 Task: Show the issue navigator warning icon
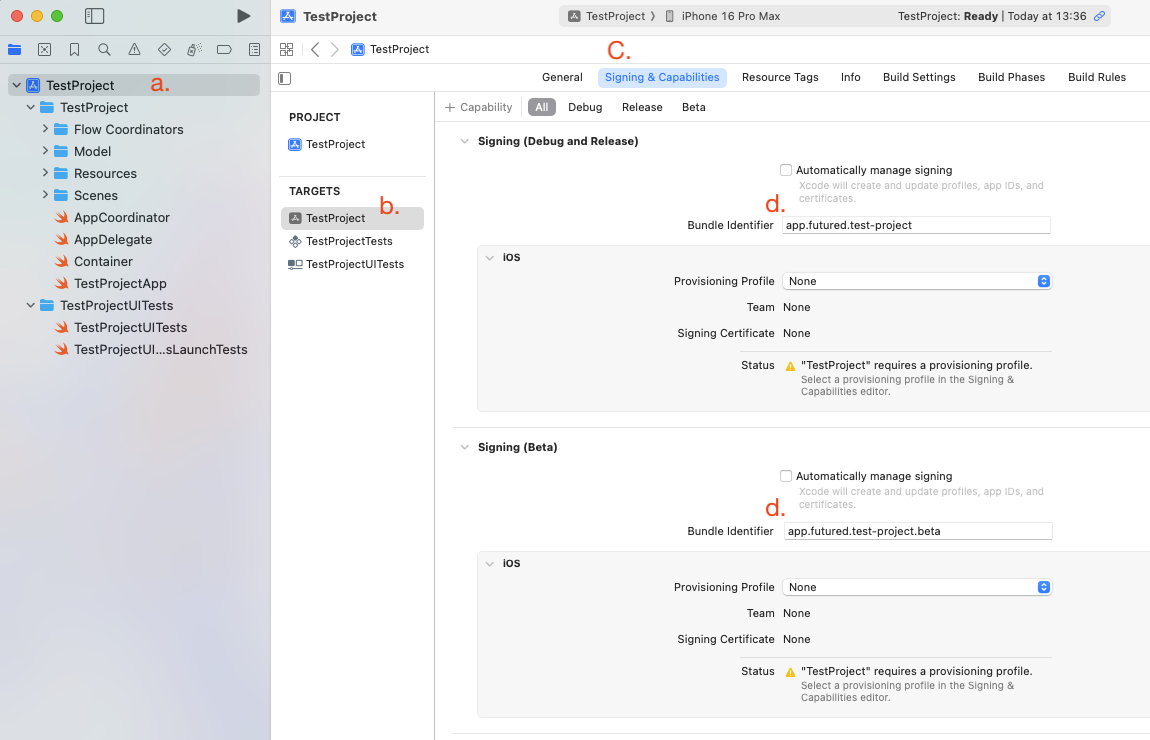[x=134, y=49]
